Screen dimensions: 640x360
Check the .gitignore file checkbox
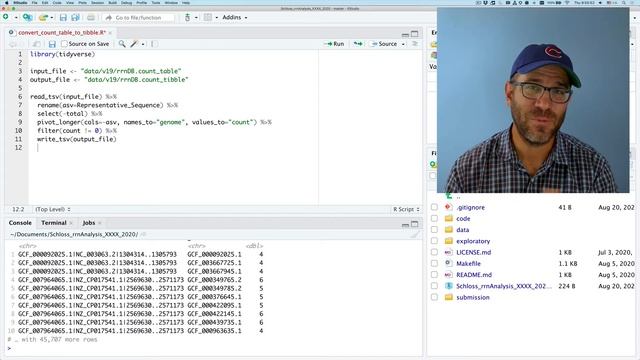click(434, 207)
